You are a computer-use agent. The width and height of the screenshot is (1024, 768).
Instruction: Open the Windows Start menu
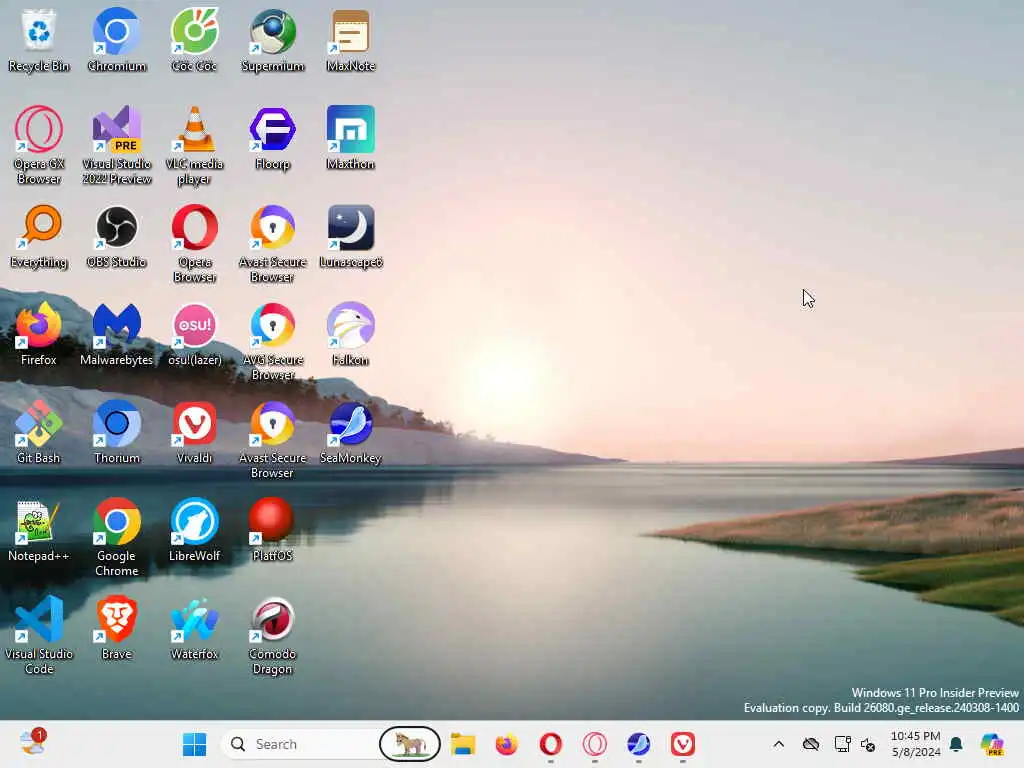(x=195, y=744)
